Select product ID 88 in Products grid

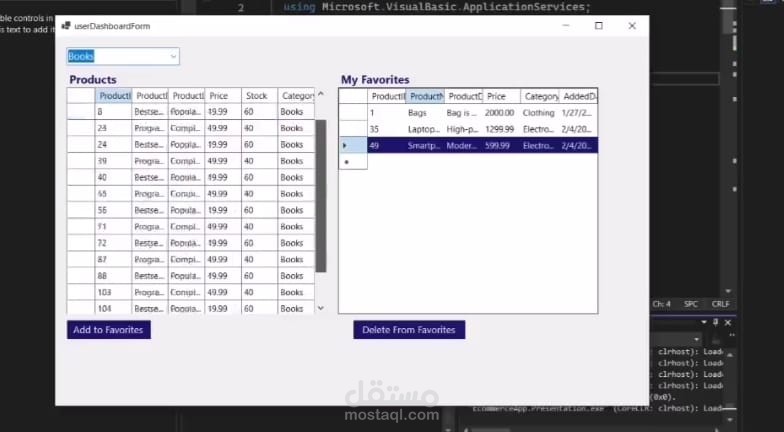tap(114, 276)
